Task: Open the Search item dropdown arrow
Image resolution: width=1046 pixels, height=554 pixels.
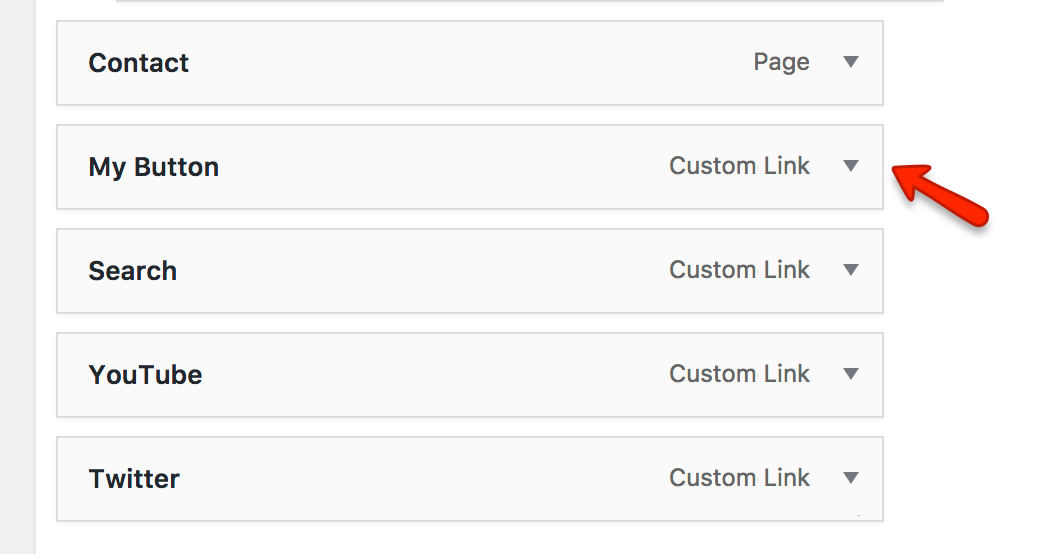Action: (851, 270)
